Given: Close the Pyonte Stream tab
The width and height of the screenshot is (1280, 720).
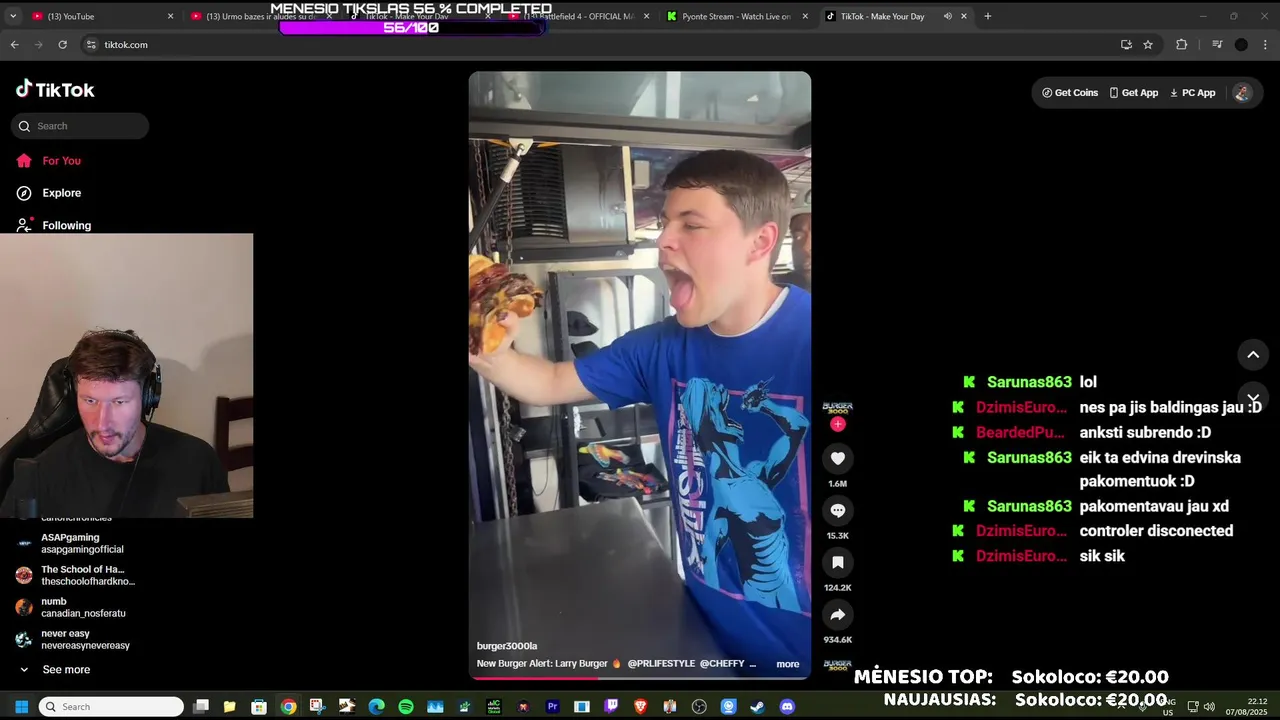Looking at the screenshot, I should click(x=805, y=16).
